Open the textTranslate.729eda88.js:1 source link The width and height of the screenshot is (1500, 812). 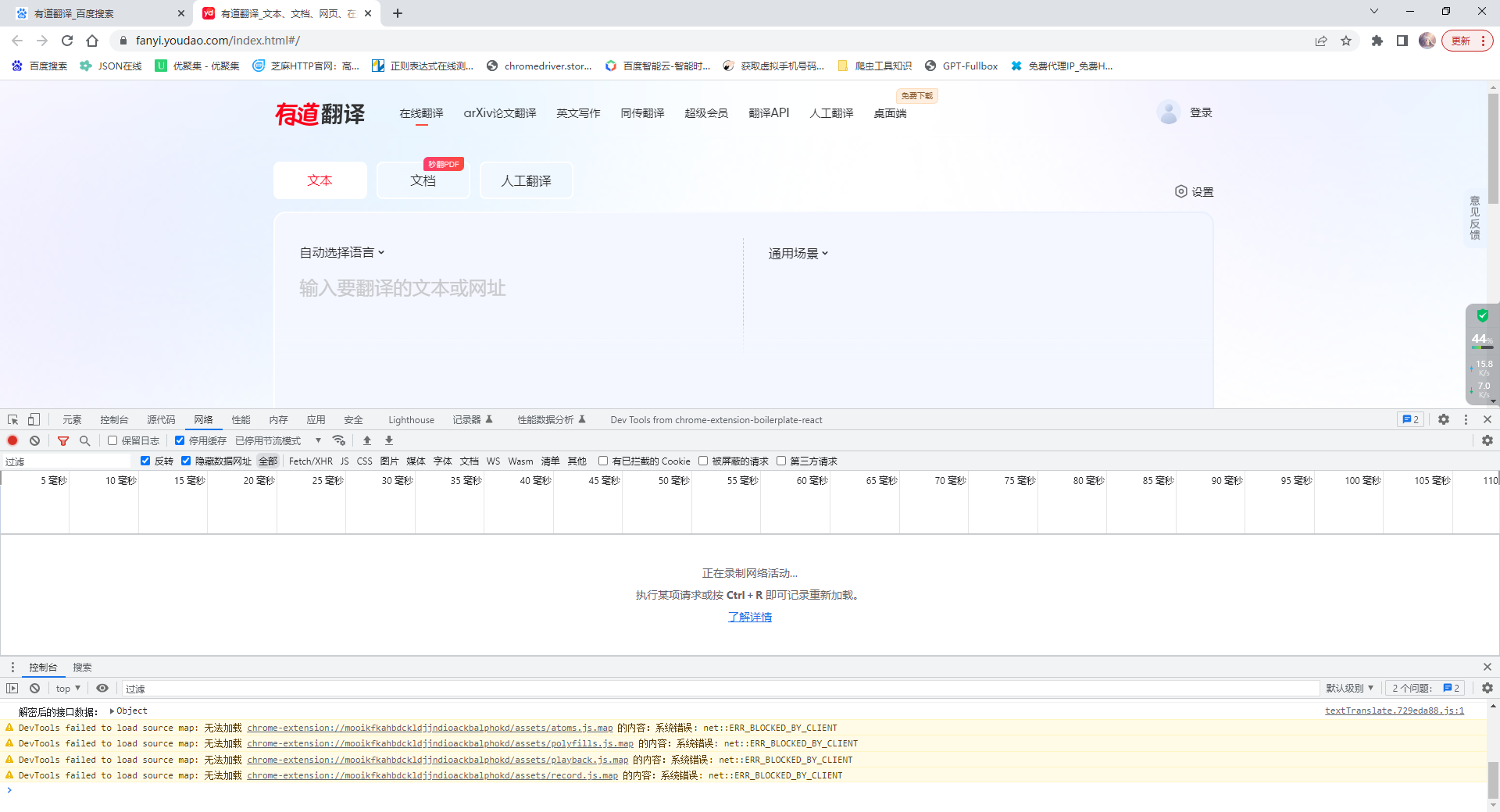[x=1395, y=711]
